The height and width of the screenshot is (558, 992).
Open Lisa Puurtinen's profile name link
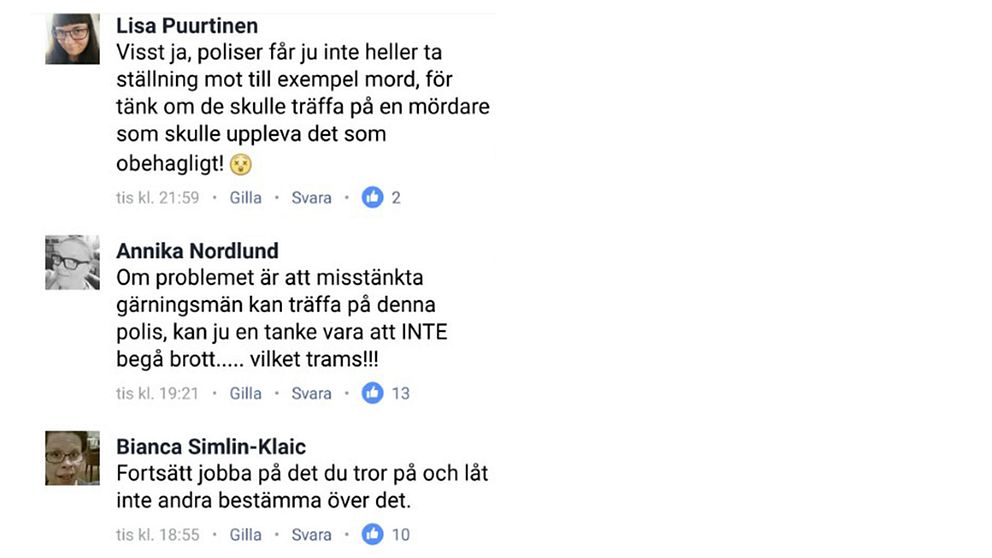point(187,26)
